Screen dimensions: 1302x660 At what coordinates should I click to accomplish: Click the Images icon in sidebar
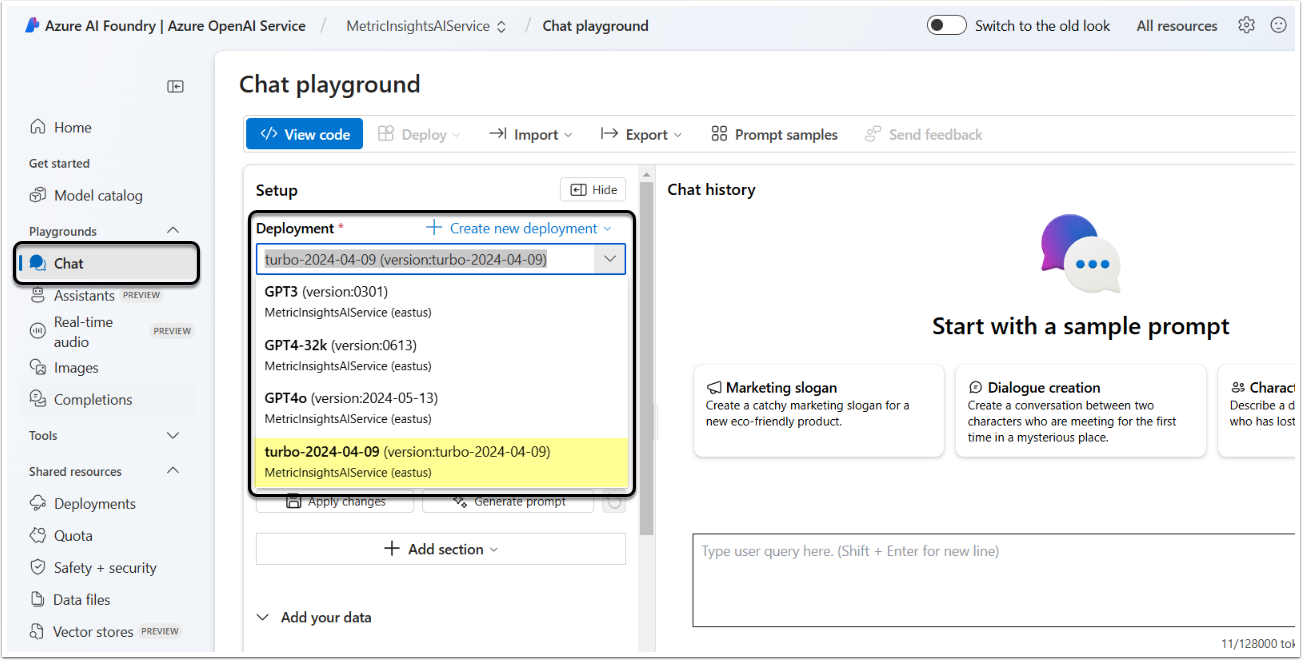click(38, 367)
